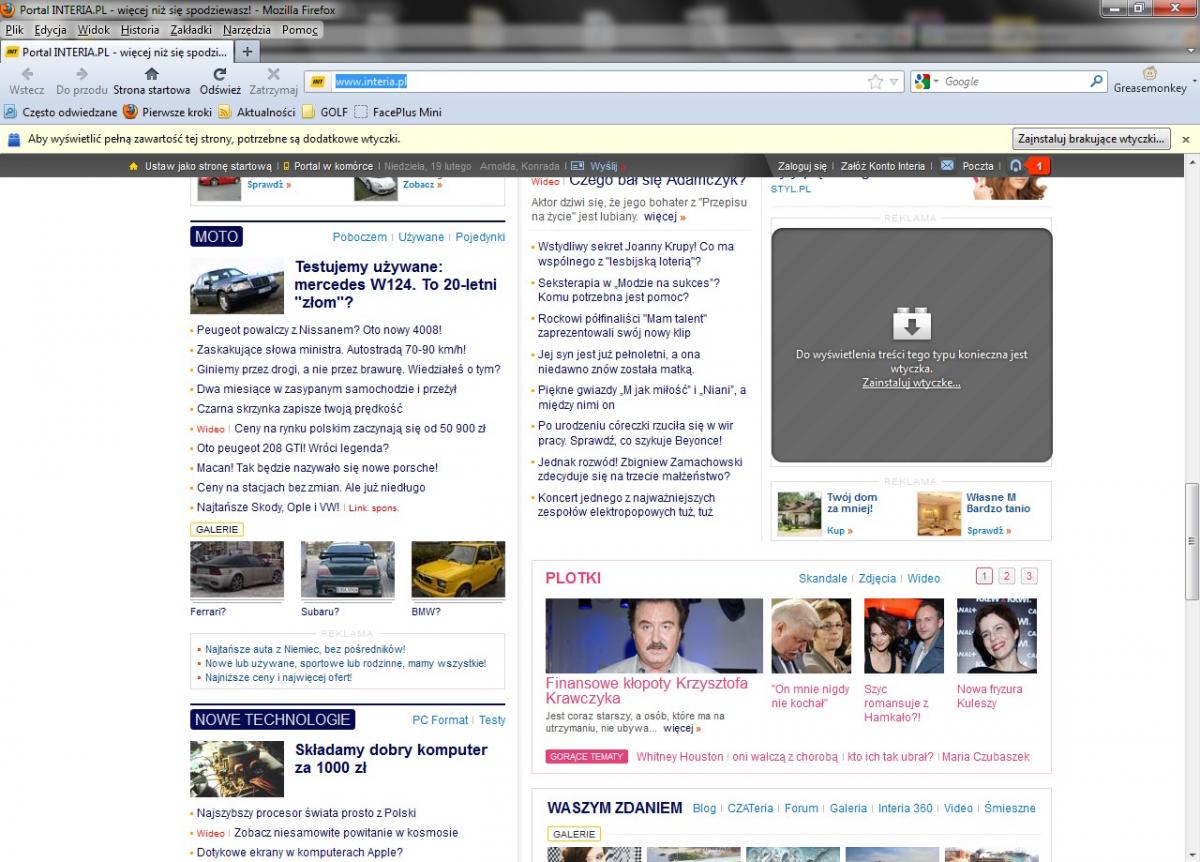The image size is (1200, 862).
Task: Click the search magnifier icon in the Google box
Action: pos(1097,82)
